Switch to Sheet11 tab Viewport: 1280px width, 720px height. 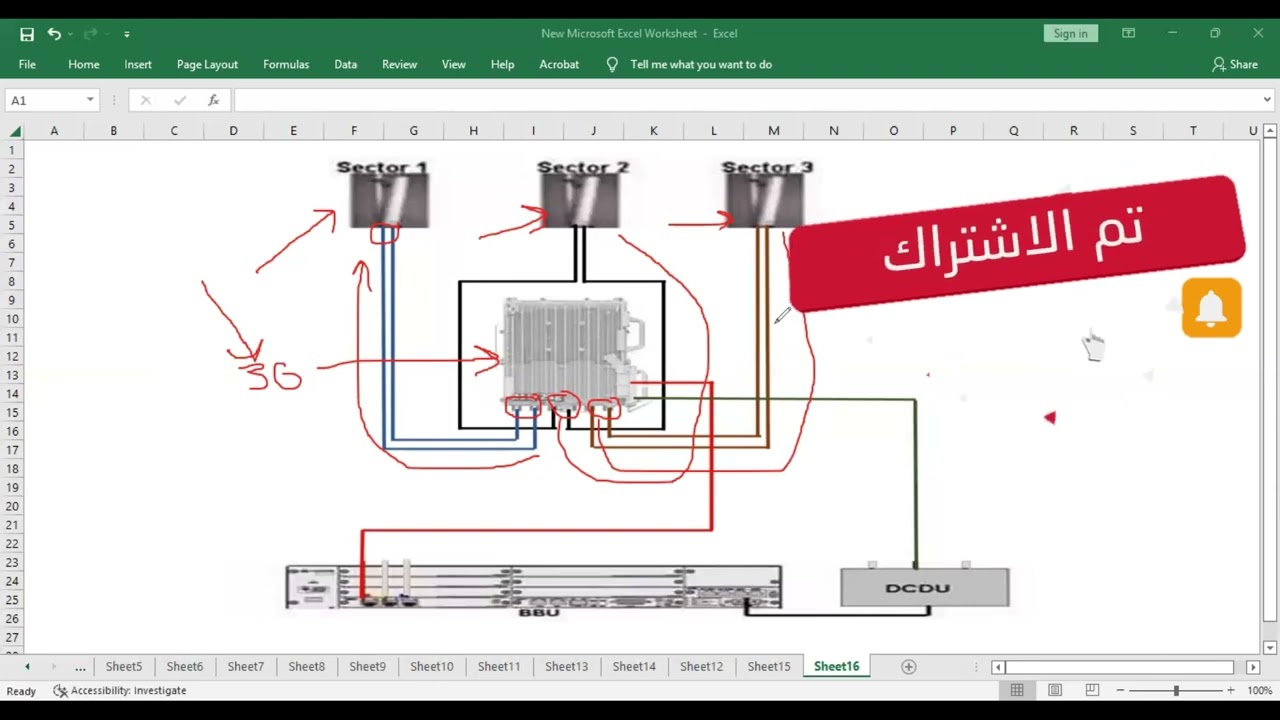[x=499, y=667]
